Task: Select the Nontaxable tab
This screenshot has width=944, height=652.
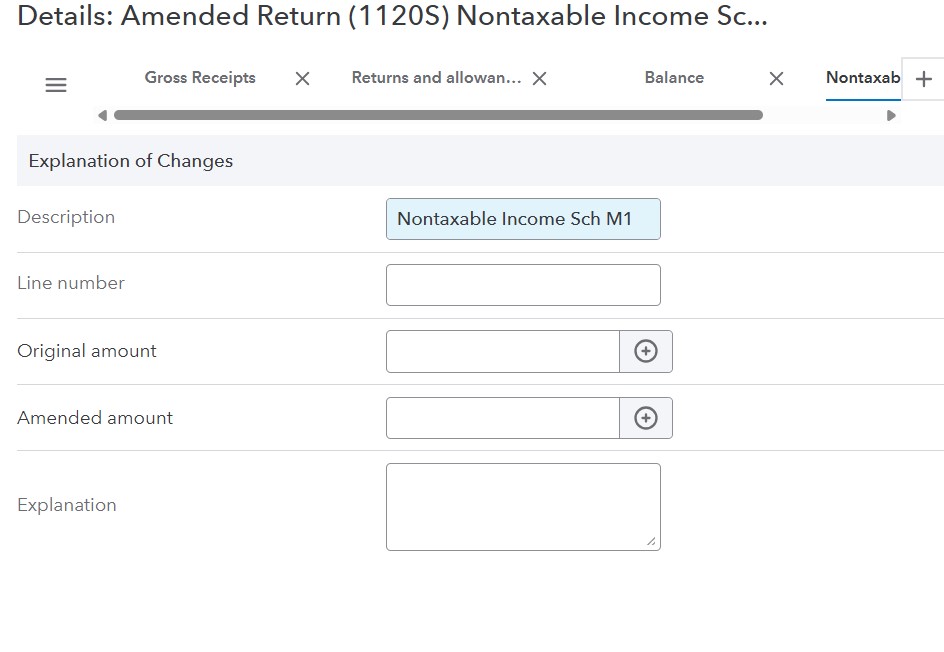Action: click(x=861, y=78)
